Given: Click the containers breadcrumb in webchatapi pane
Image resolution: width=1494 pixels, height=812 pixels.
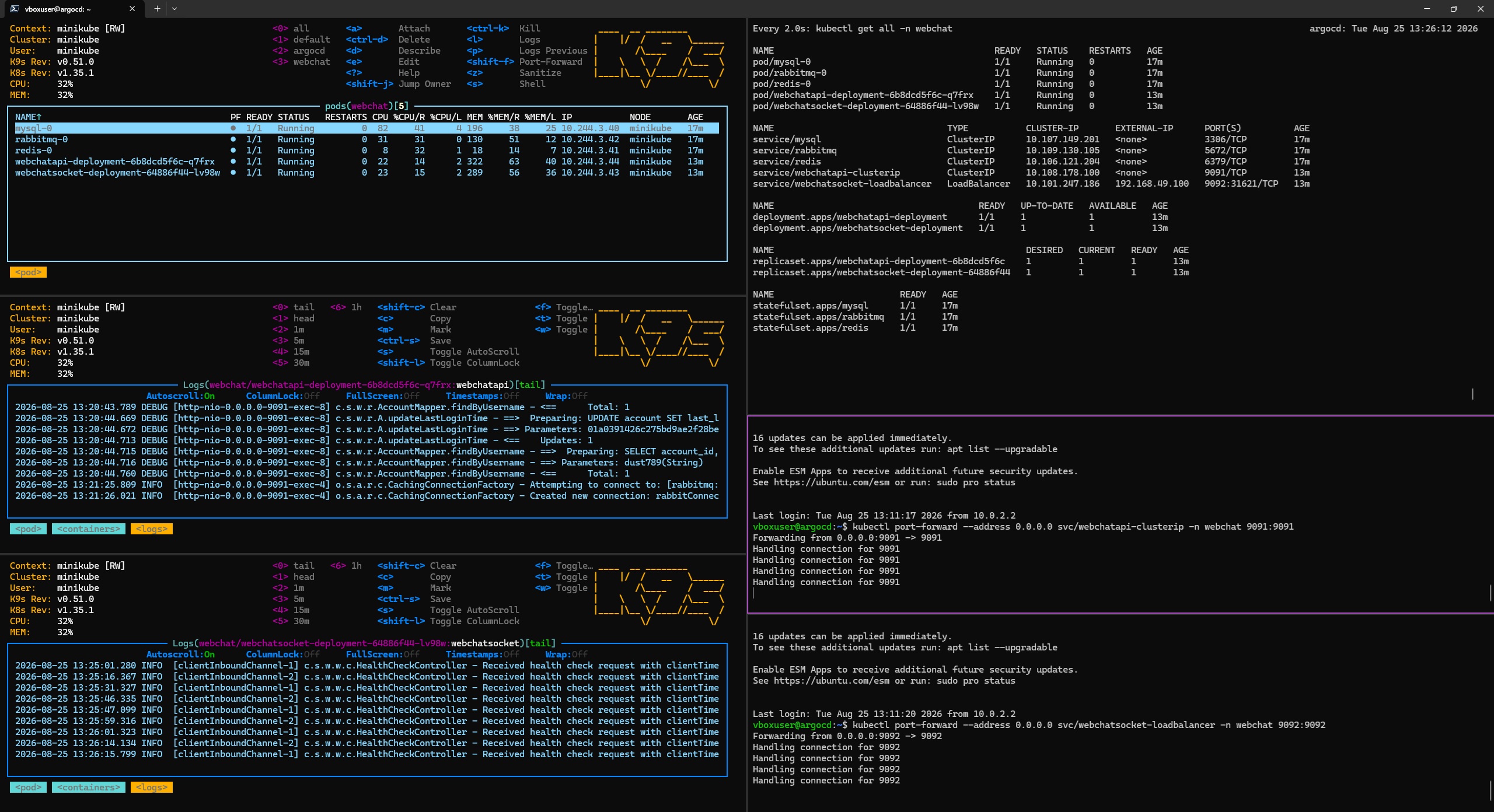Looking at the screenshot, I should pyautogui.click(x=89, y=529).
